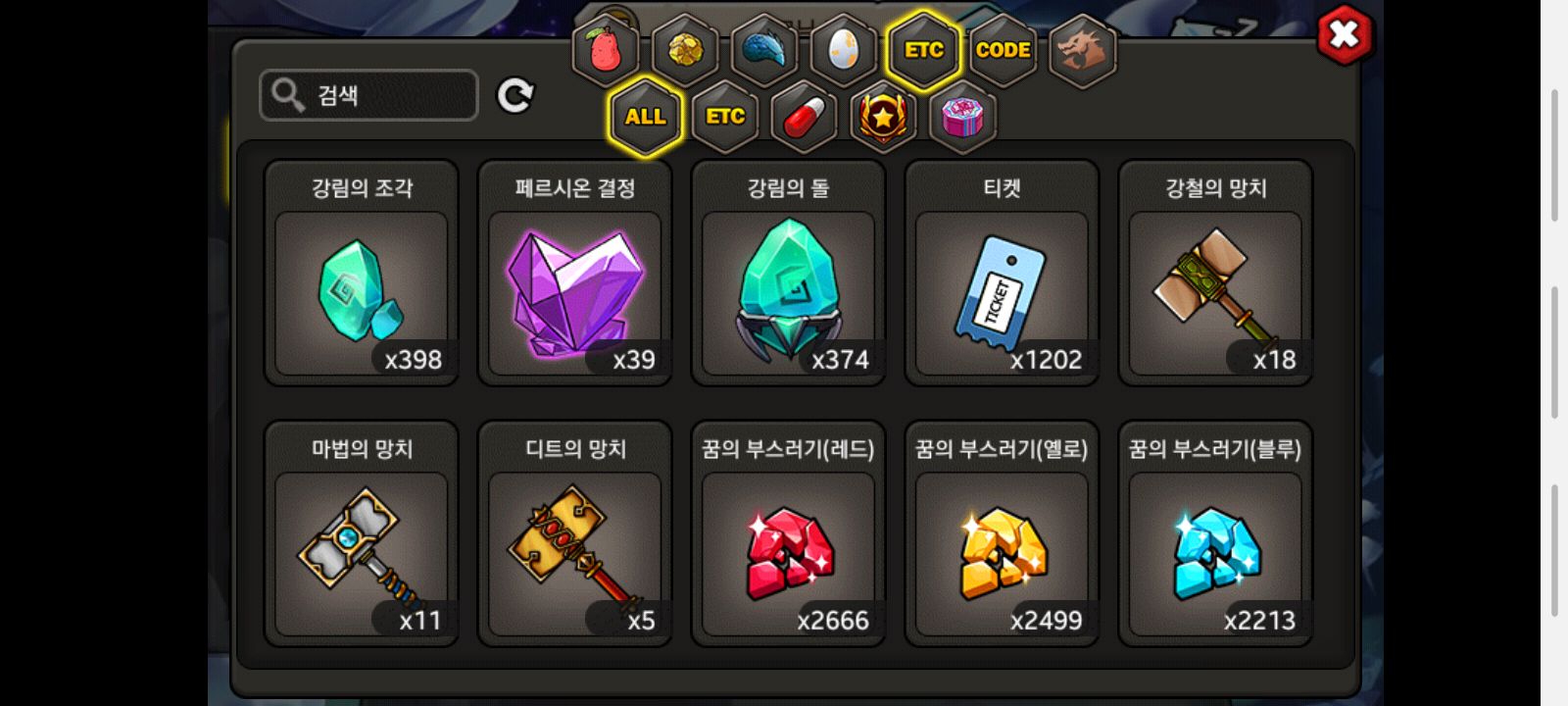Filter by red pill capsule icon
This screenshot has height=706, width=1568.
click(804, 117)
